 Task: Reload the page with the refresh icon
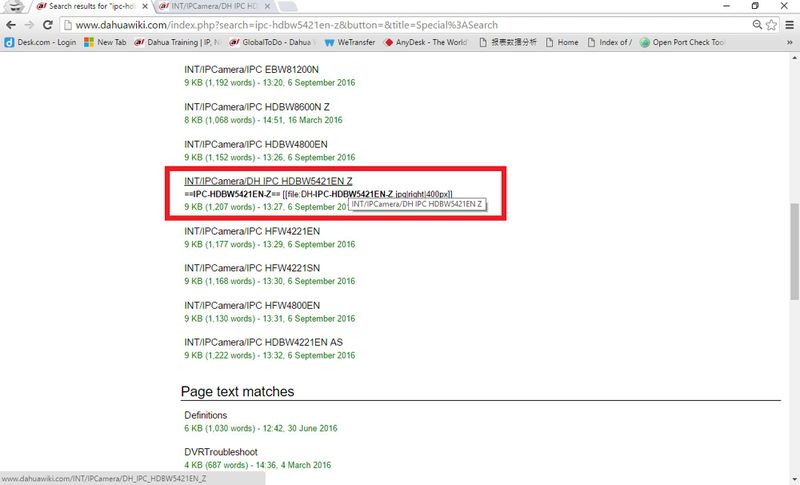(47, 25)
